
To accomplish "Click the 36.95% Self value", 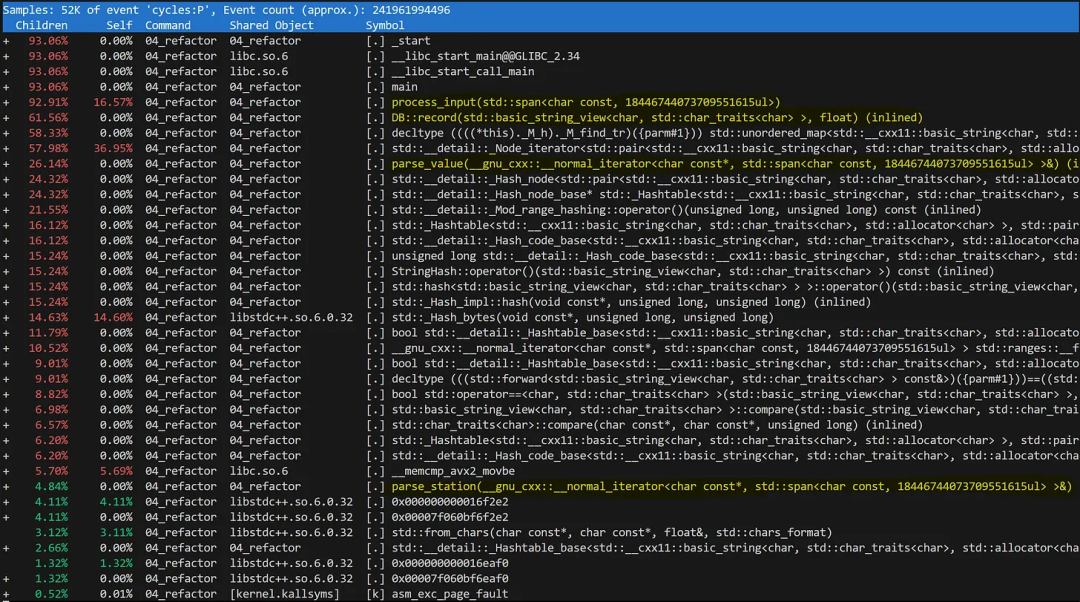I will [x=113, y=149].
